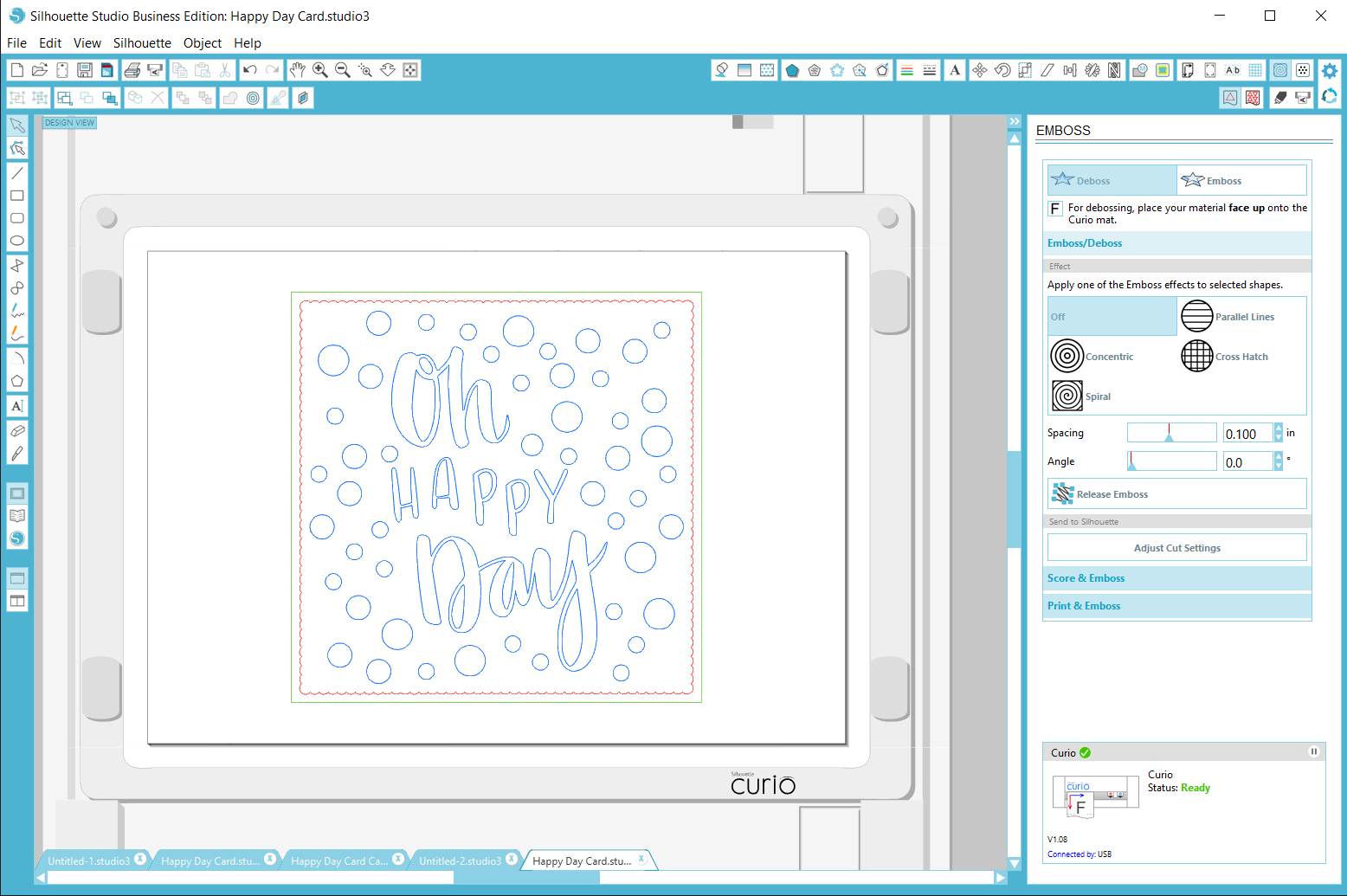Image resolution: width=1347 pixels, height=896 pixels.
Task: Click the Zoom In magnifier
Action: click(x=320, y=70)
